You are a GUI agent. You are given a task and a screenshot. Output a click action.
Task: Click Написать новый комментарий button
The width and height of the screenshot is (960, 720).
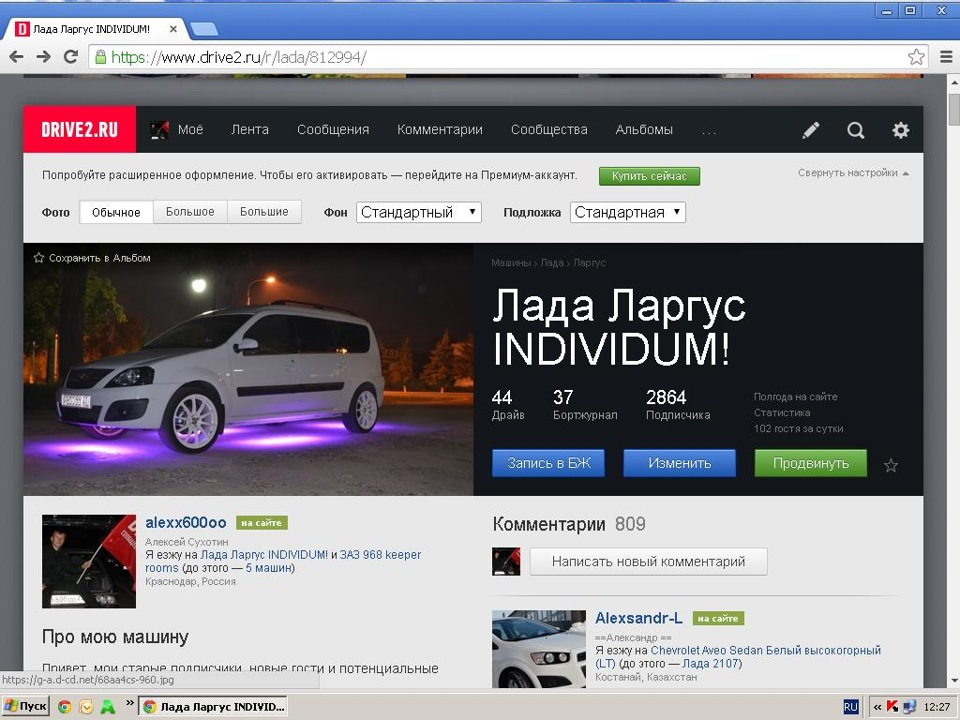pyautogui.click(x=648, y=561)
